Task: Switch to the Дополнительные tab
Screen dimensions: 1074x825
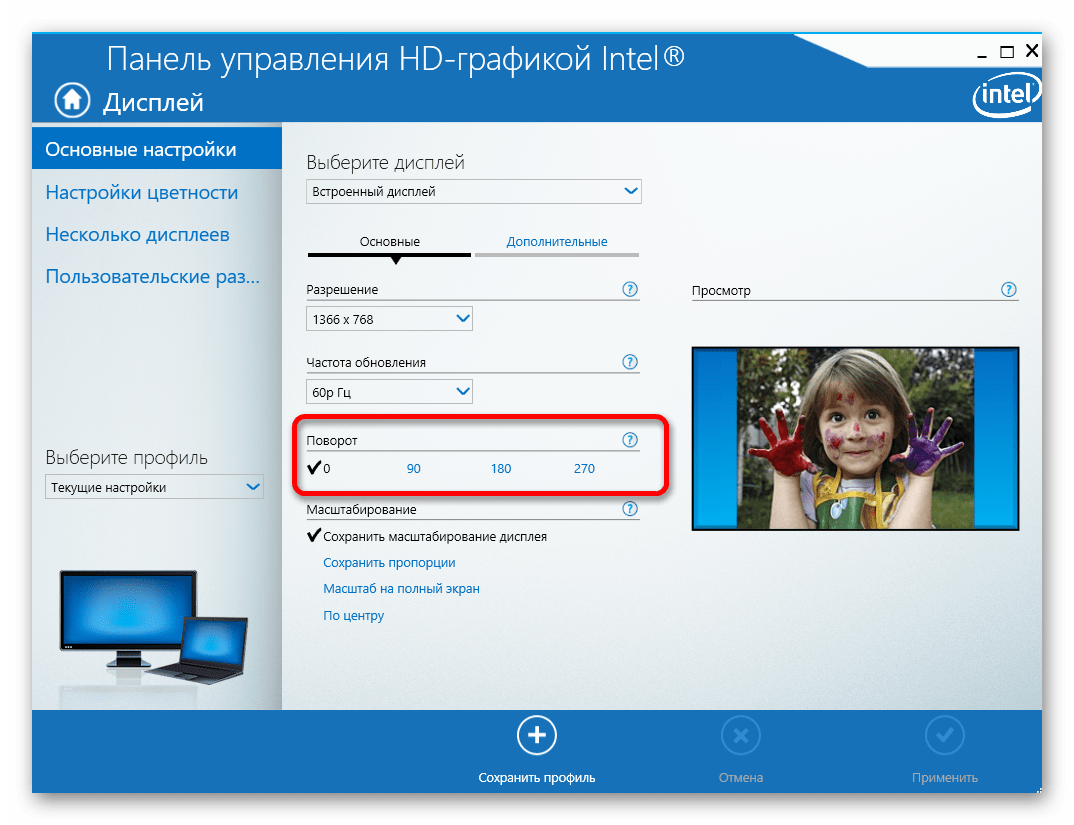Action: [556, 242]
